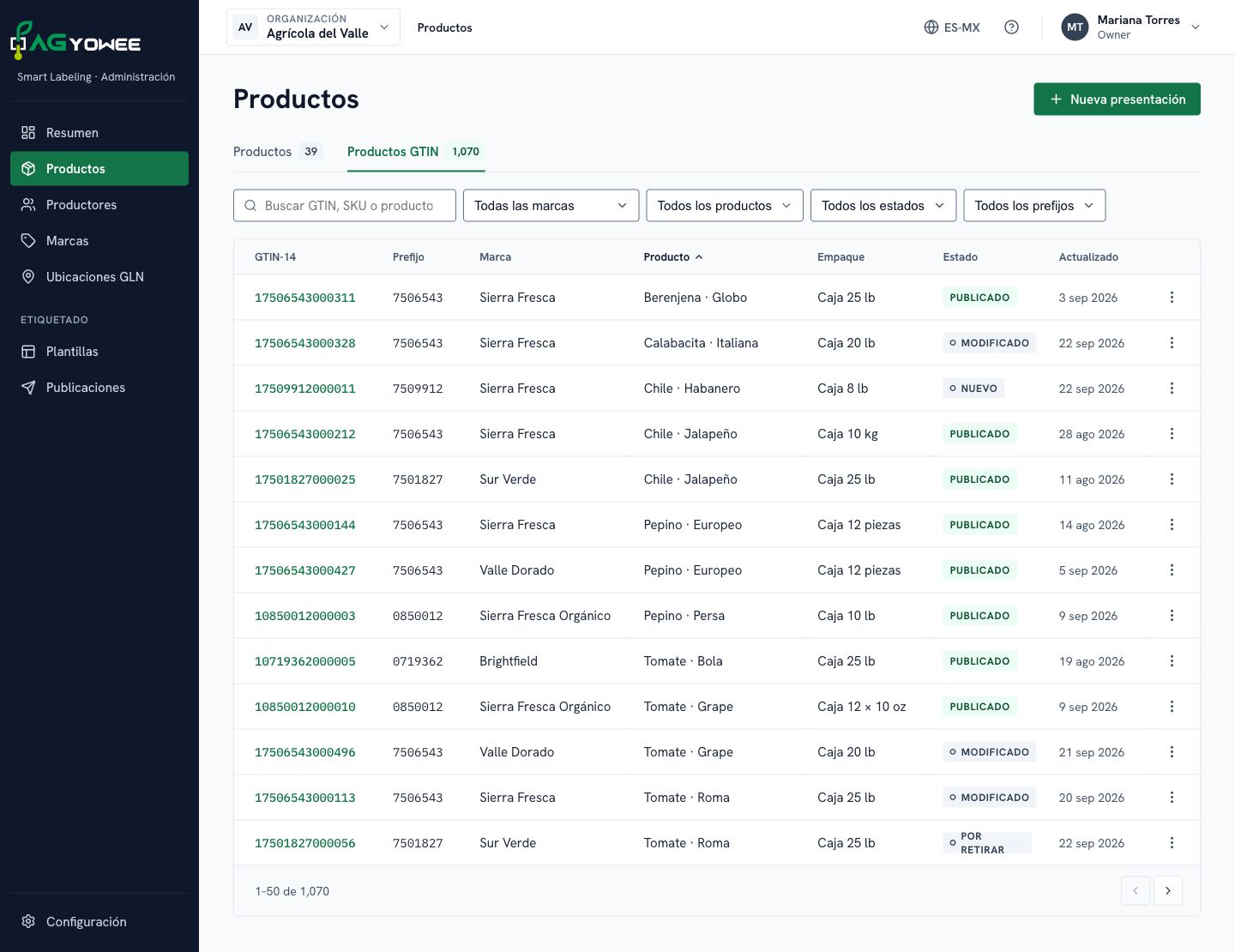This screenshot has width=1235, height=952.
Task: Navigate to Ubicaciones GLN
Action: coord(99,277)
